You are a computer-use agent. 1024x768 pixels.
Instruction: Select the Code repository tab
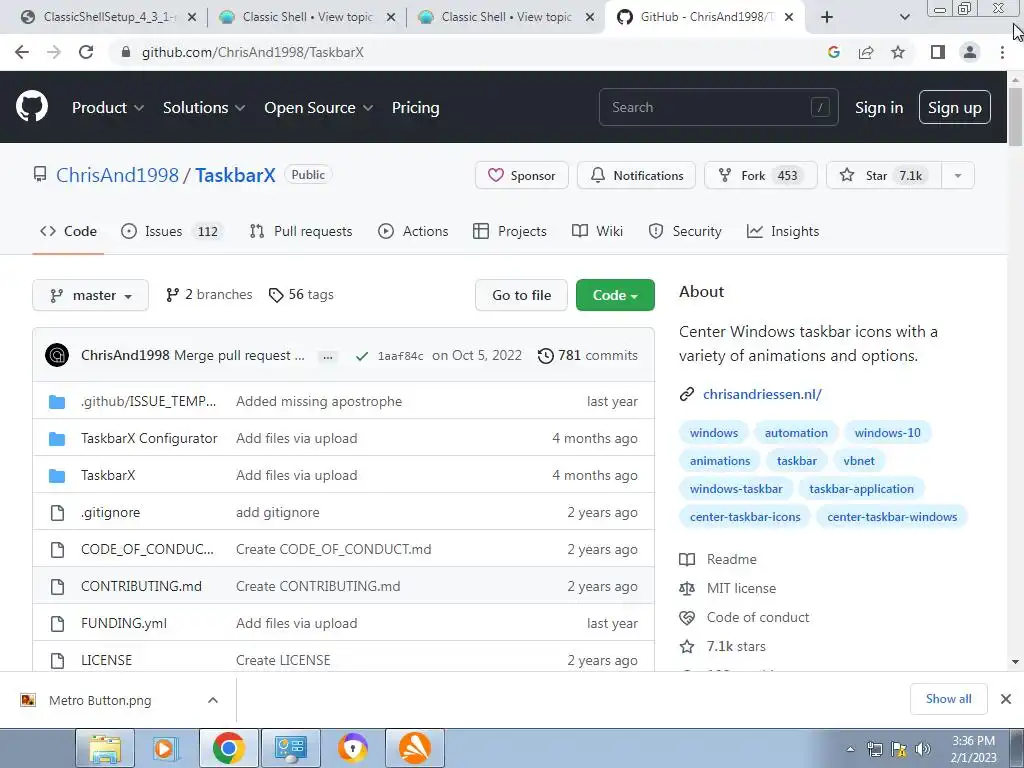click(x=68, y=231)
